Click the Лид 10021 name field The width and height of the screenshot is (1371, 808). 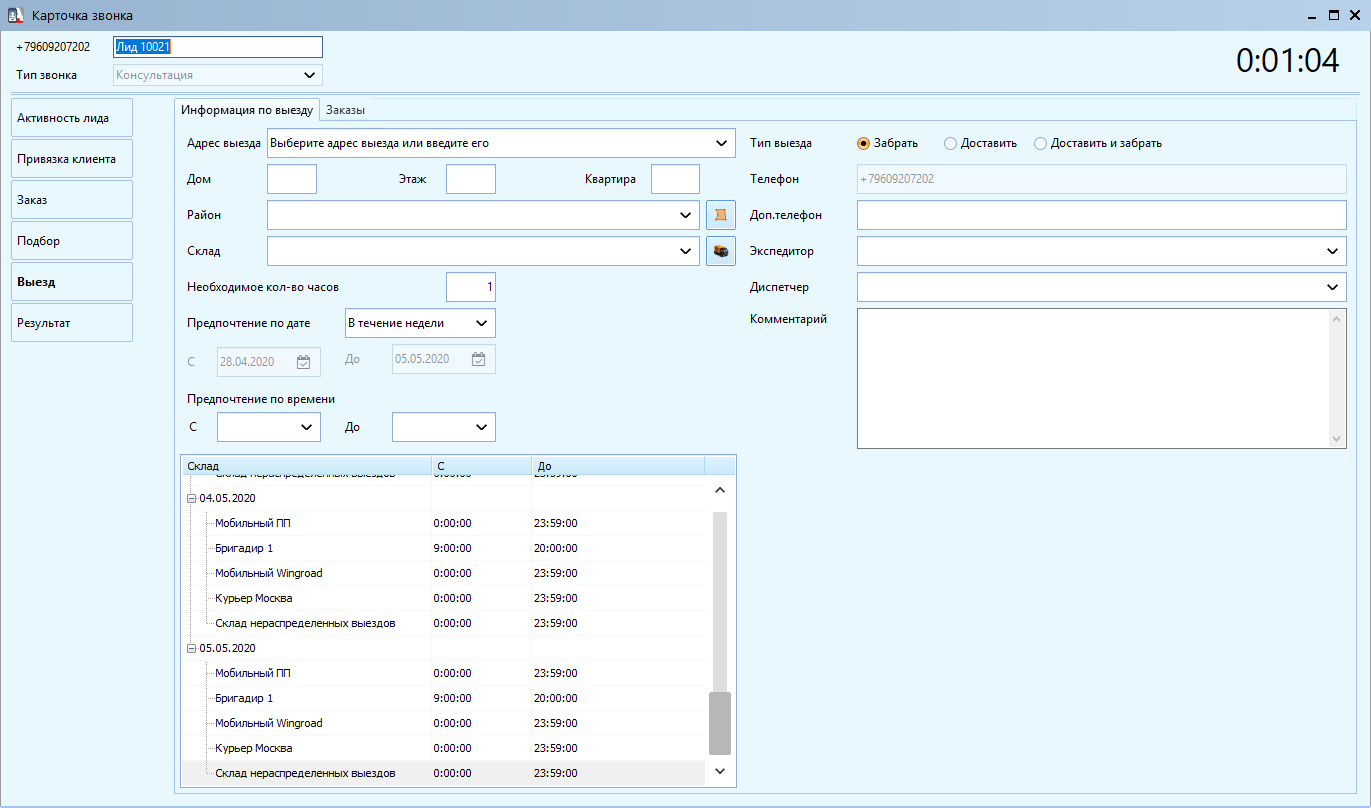click(x=218, y=47)
